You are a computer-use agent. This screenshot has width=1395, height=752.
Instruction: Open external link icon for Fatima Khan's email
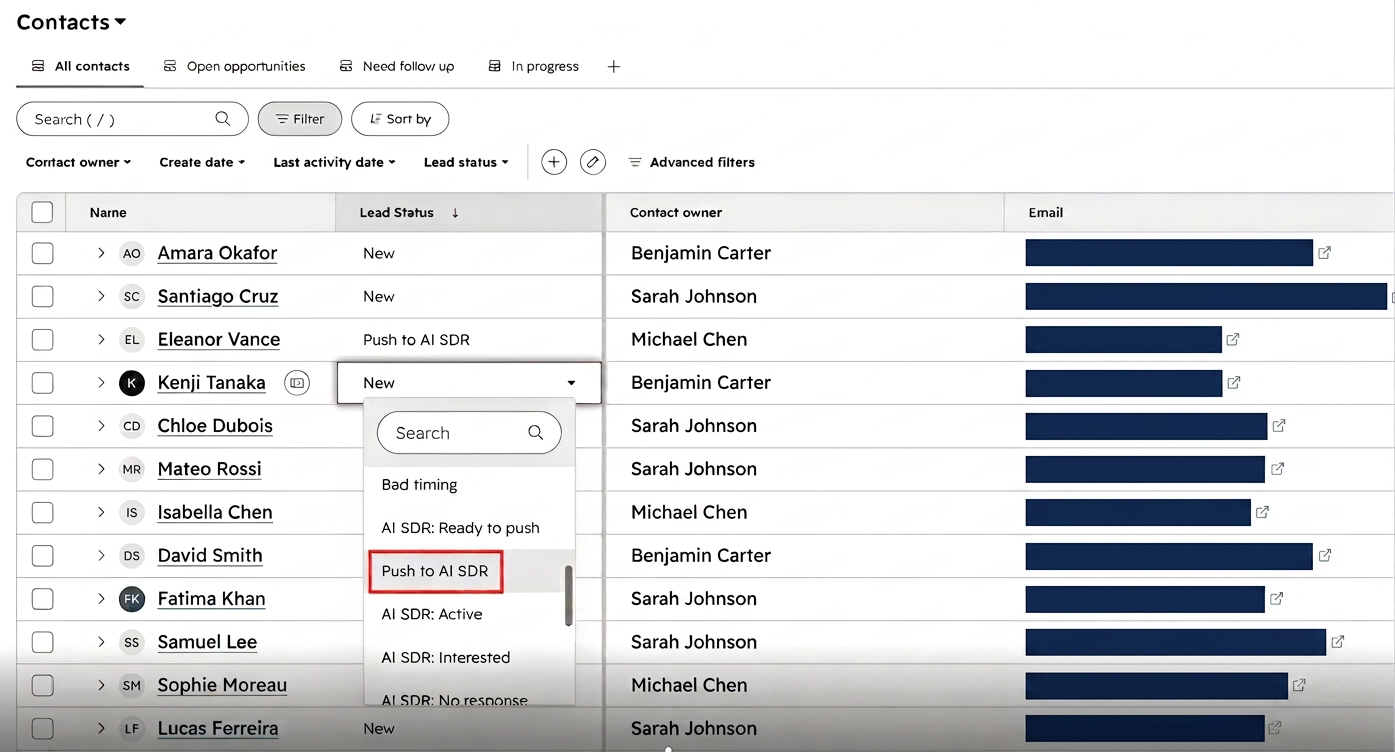click(1276, 599)
